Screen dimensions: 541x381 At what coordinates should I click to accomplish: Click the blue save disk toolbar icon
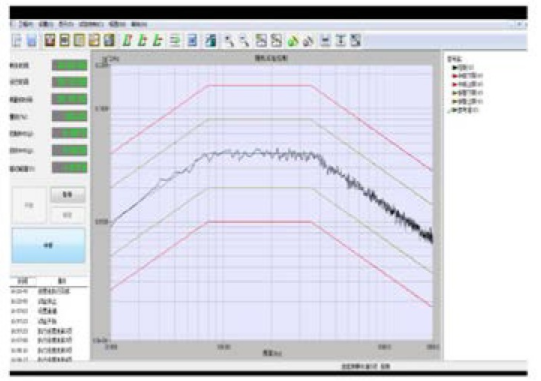pyautogui.click(x=32, y=40)
